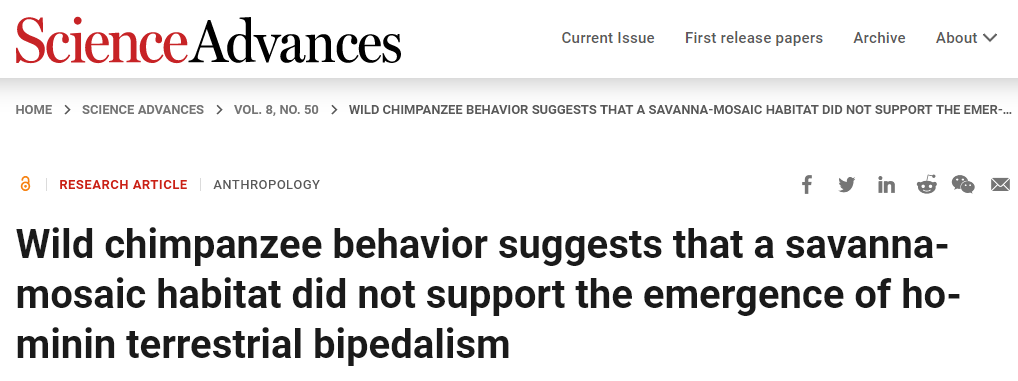Image resolution: width=1018 pixels, height=381 pixels.
Task: Go to HOME in the breadcrumb
Action: click(x=34, y=110)
